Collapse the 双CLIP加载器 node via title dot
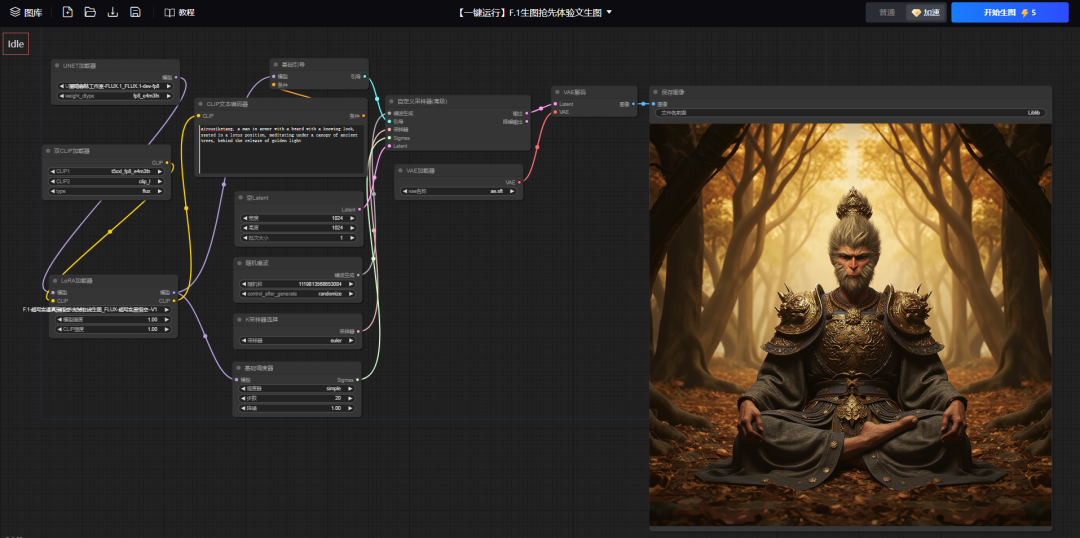1080x538 pixels. tap(48, 150)
